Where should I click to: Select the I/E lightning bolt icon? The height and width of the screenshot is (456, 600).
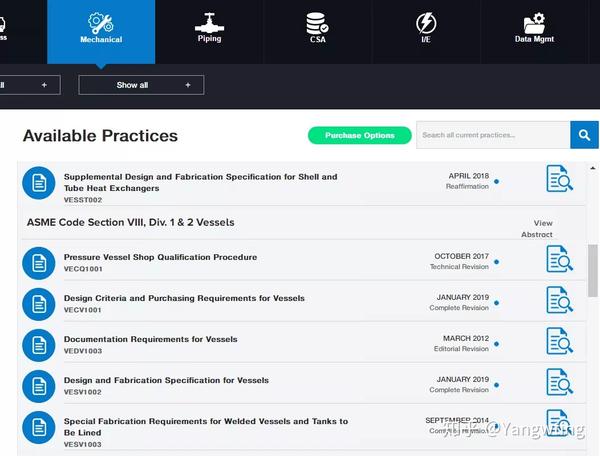(425, 23)
